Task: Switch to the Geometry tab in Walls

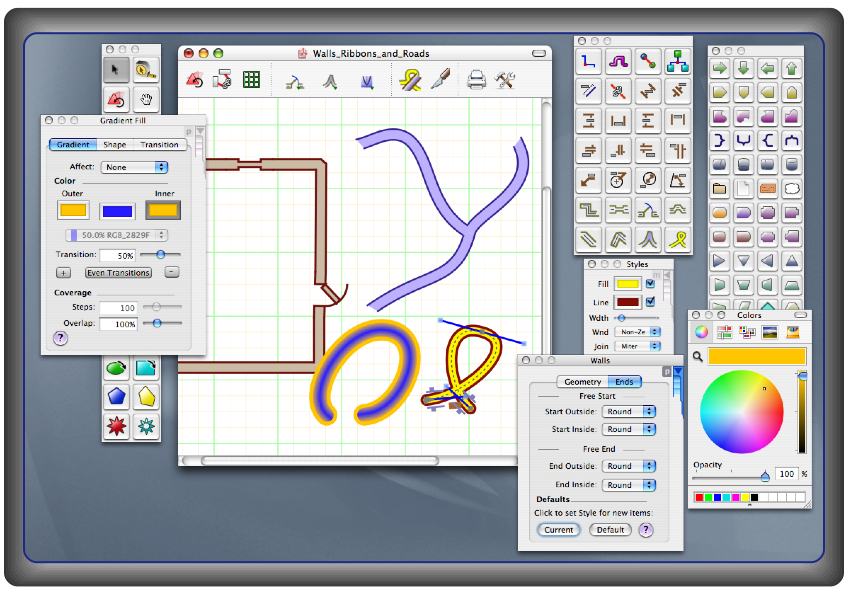Action: [583, 382]
